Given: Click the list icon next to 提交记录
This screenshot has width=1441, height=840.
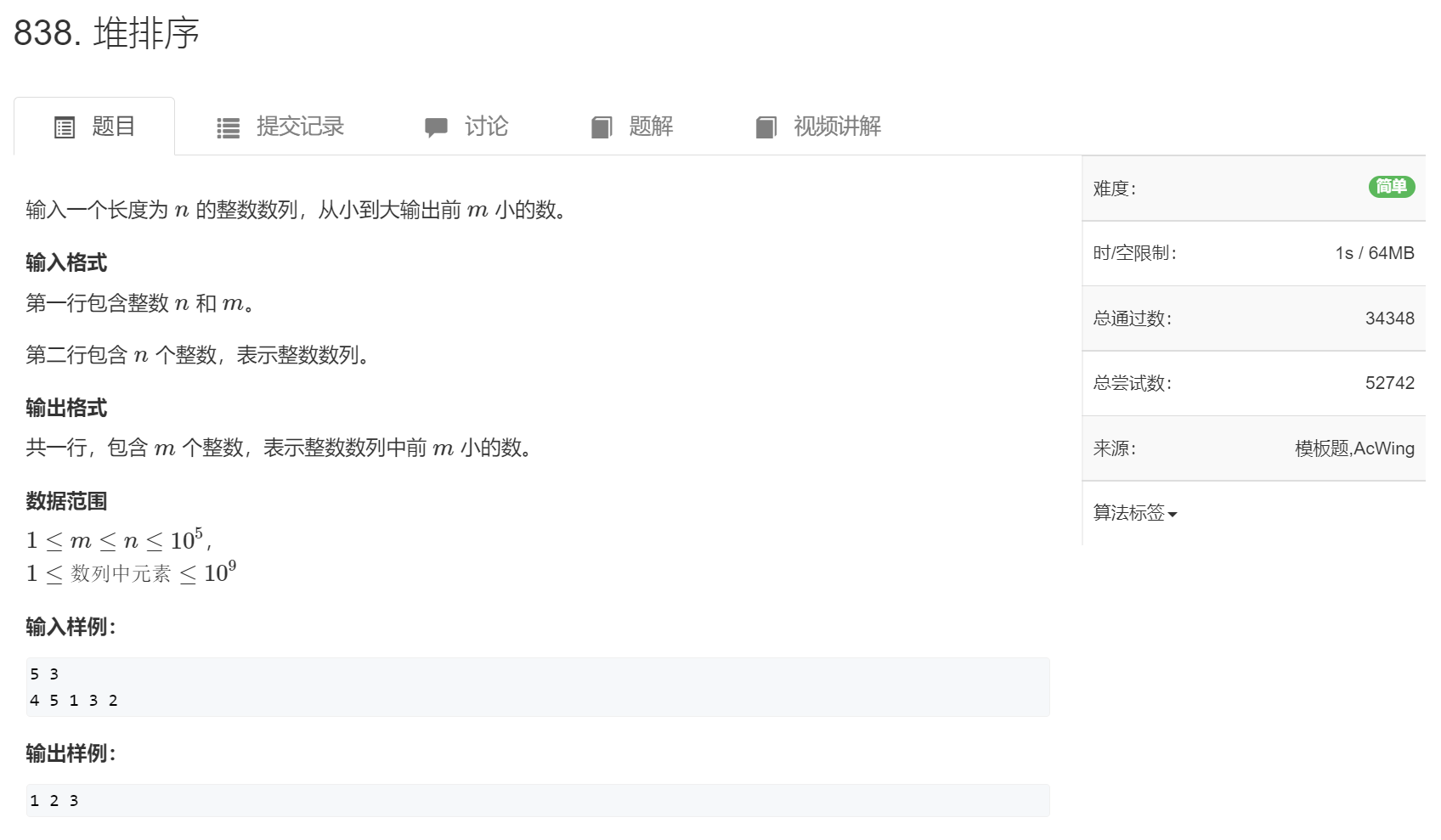Looking at the screenshot, I should pyautogui.click(x=227, y=126).
